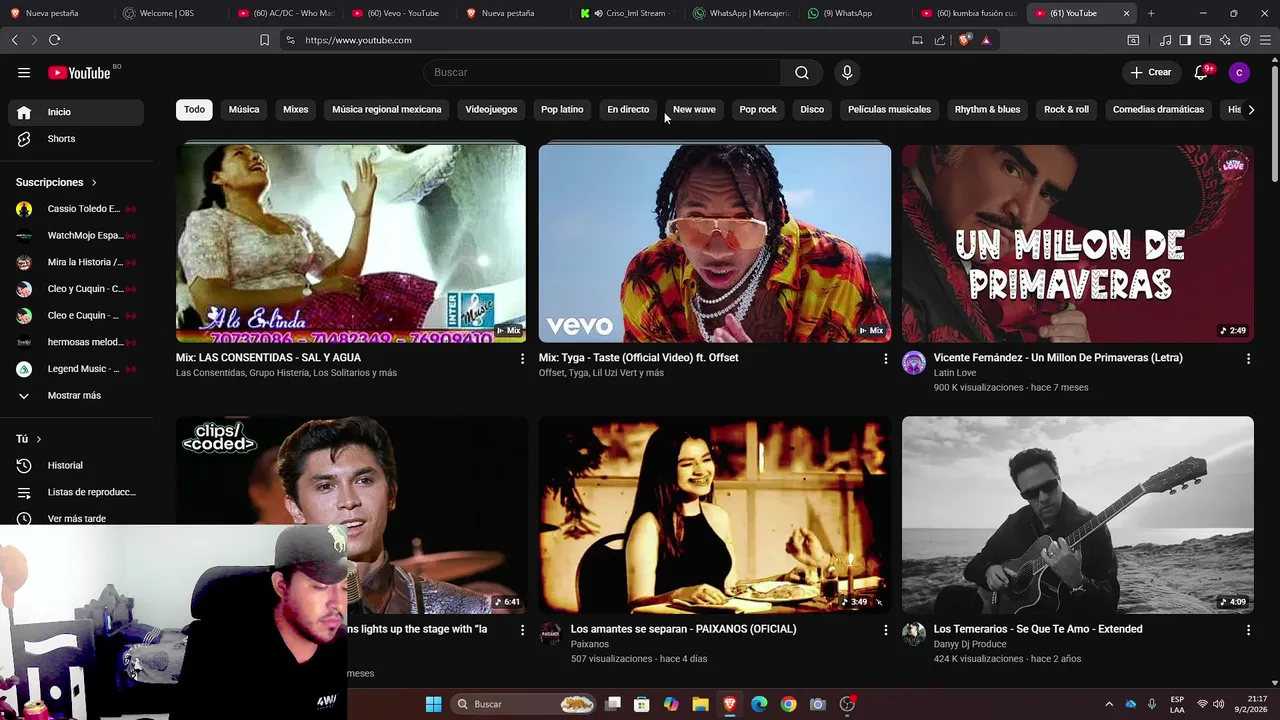
Task: Select the Música filter chip
Action: (244, 110)
